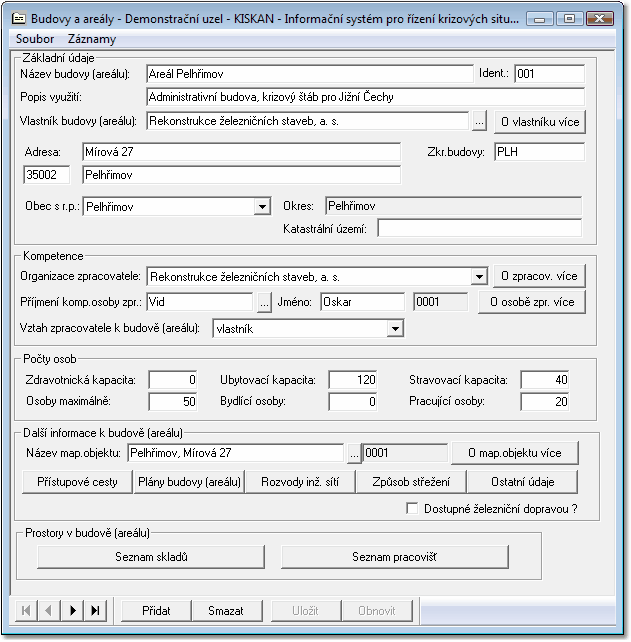The width and height of the screenshot is (631, 642).
Task: Minimize the Budovy a areály window
Action: [539, 19]
